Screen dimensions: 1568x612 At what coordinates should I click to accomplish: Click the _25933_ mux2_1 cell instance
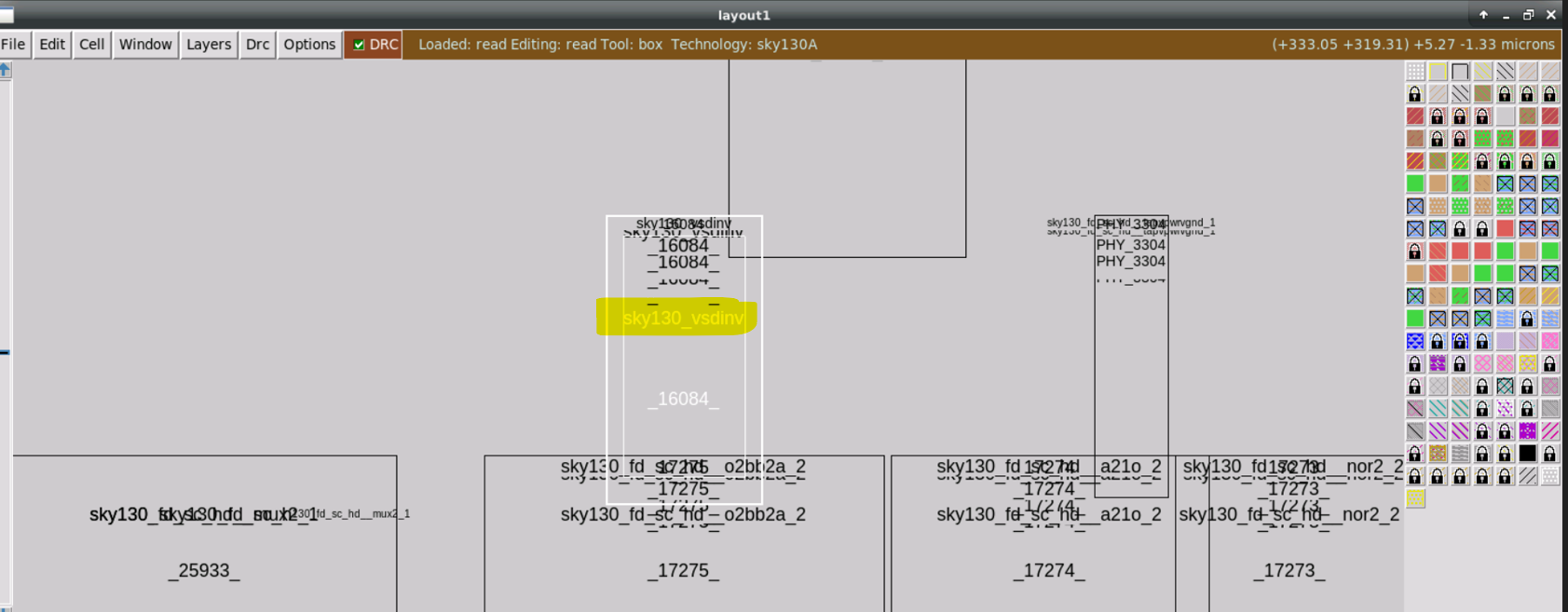point(204,570)
